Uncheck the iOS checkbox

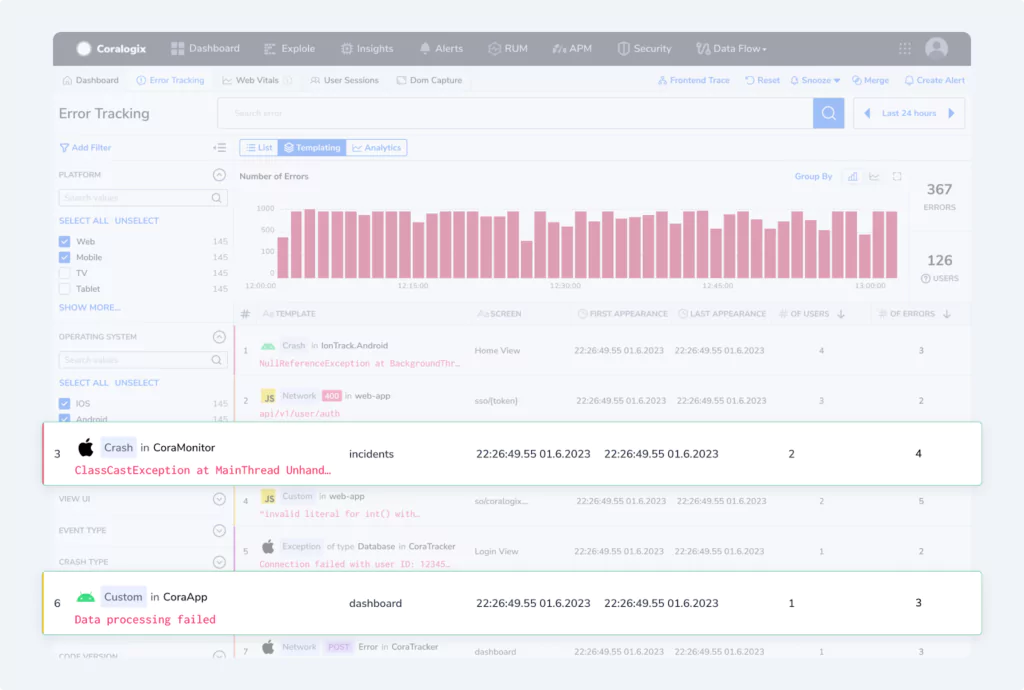65,403
